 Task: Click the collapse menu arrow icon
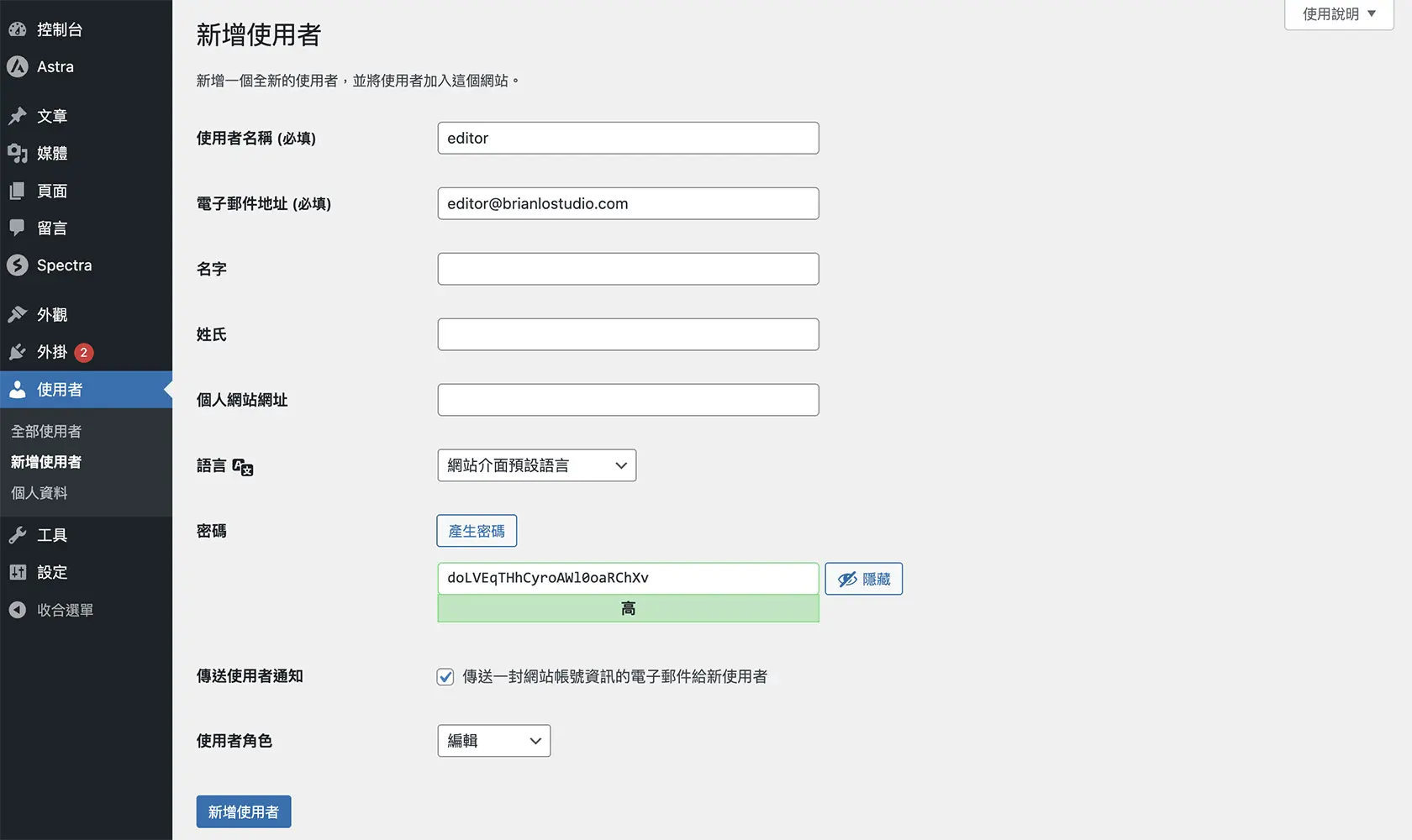[18, 610]
